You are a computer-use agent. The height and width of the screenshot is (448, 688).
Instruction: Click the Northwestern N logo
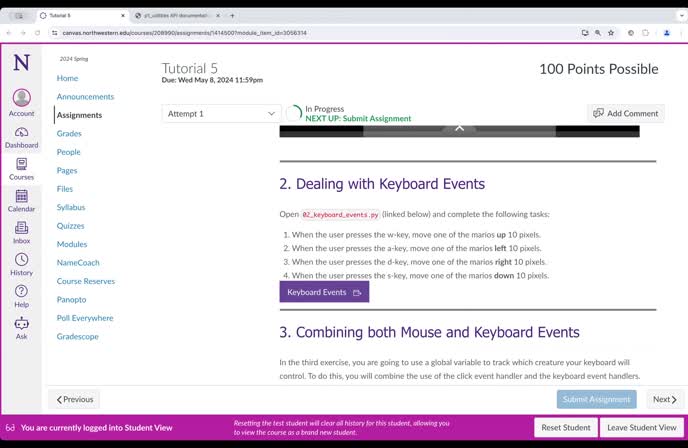(21, 63)
